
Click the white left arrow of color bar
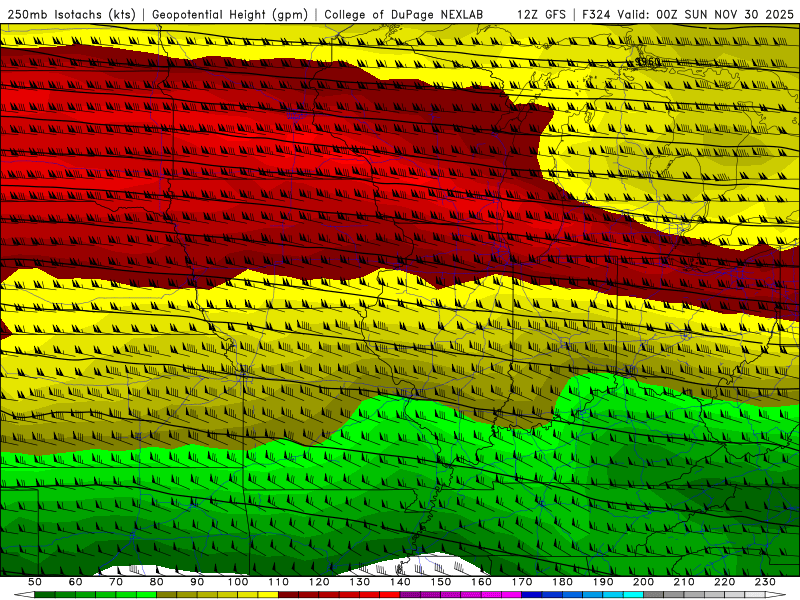coord(24,594)
